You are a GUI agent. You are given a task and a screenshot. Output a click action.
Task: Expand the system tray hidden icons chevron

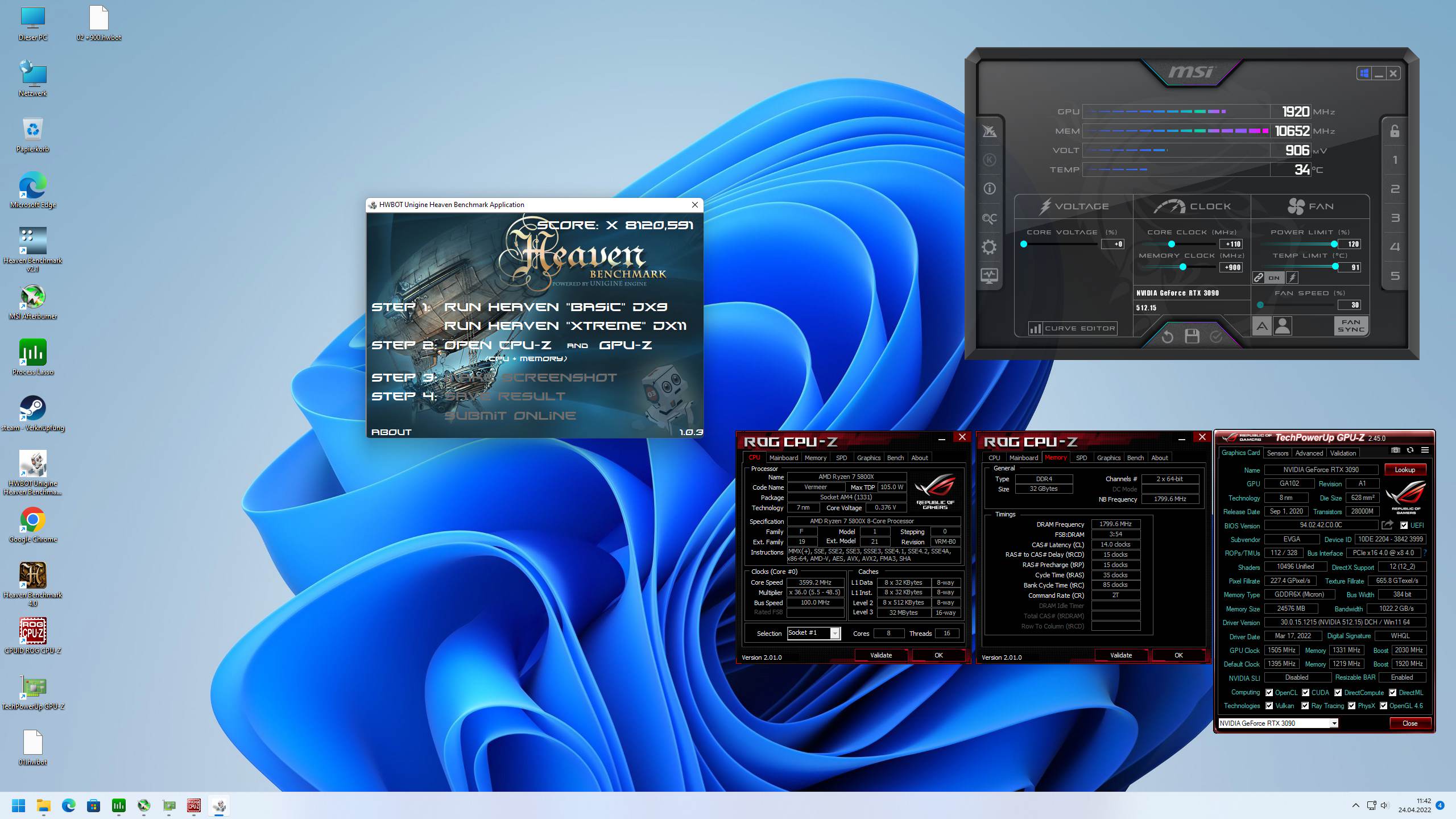click(x=1356, y=805)
